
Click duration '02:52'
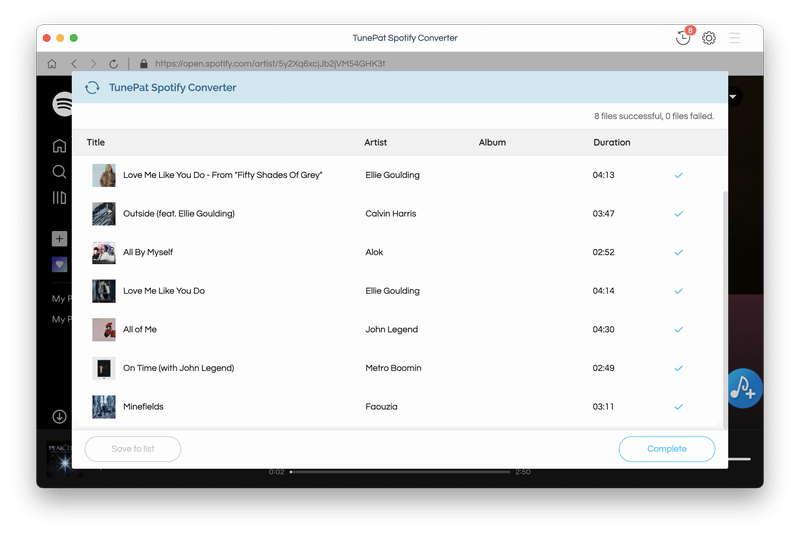point(603,252)
